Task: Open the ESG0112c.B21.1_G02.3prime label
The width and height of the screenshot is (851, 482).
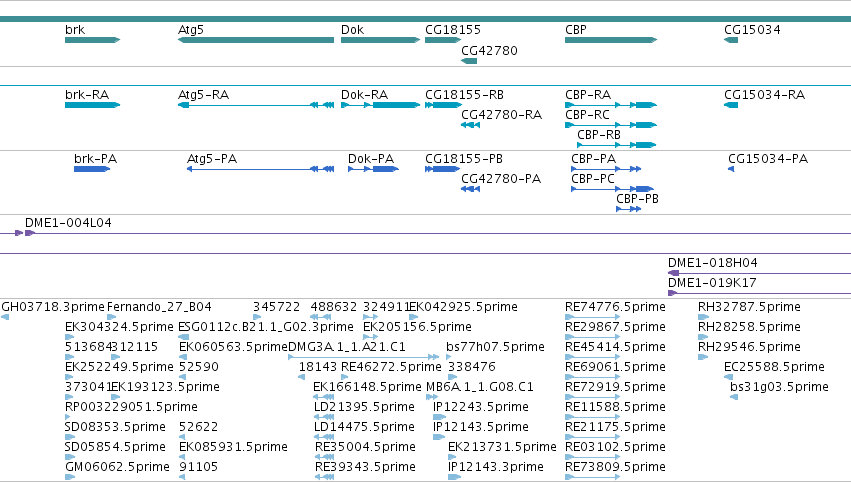Action: (266, 327)
